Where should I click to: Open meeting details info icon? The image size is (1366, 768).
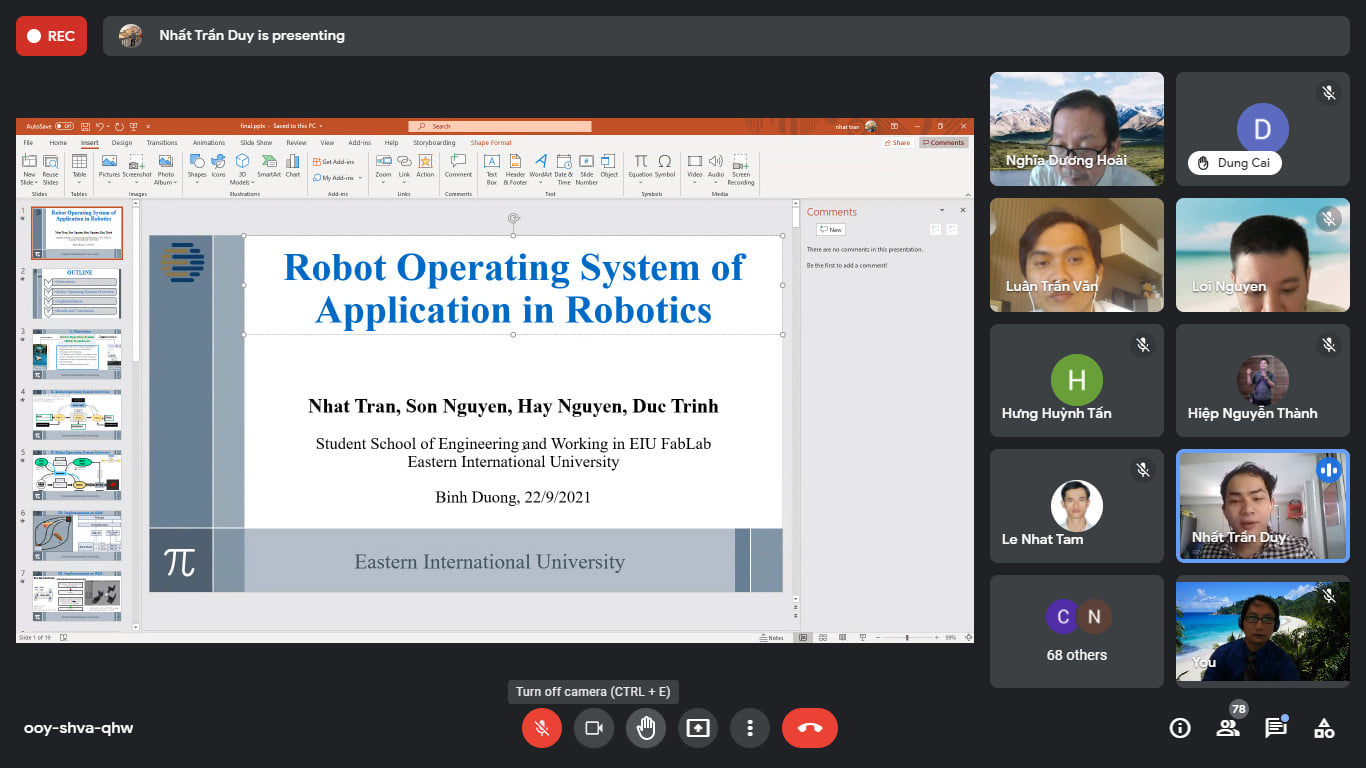(x=1180, y=728)
